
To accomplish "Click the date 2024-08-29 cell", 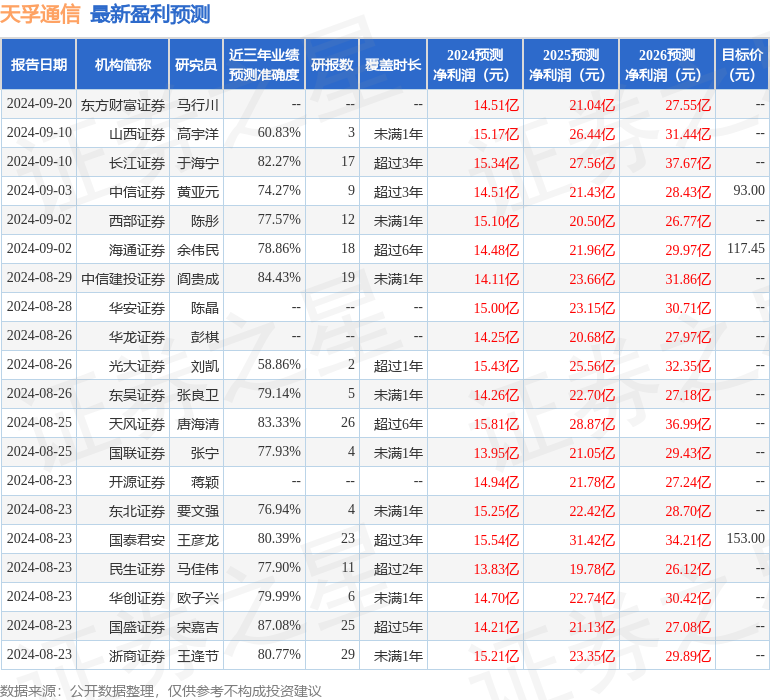I will (x=39, y=278).
